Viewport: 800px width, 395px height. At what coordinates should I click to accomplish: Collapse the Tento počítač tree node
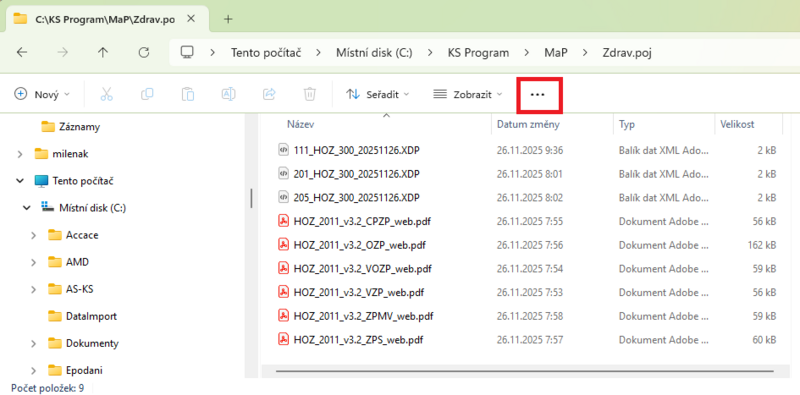coord(20,181)
